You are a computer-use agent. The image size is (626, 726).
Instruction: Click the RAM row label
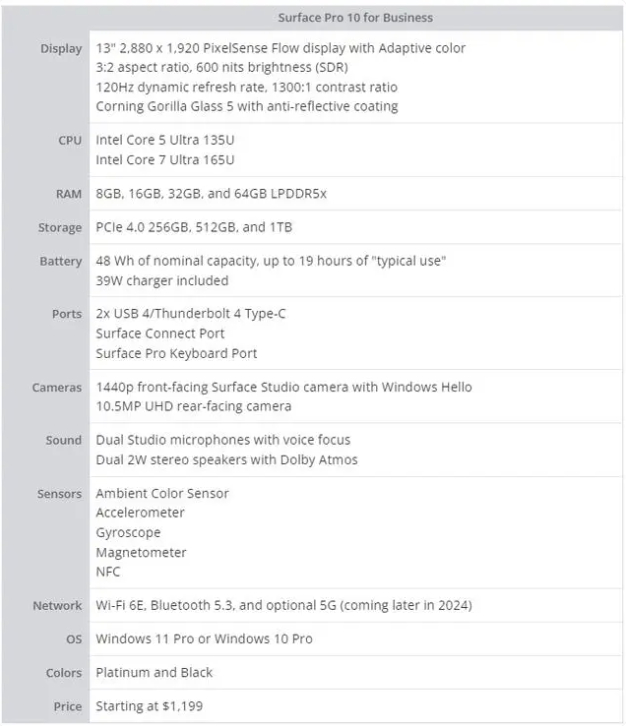[68, 194]
